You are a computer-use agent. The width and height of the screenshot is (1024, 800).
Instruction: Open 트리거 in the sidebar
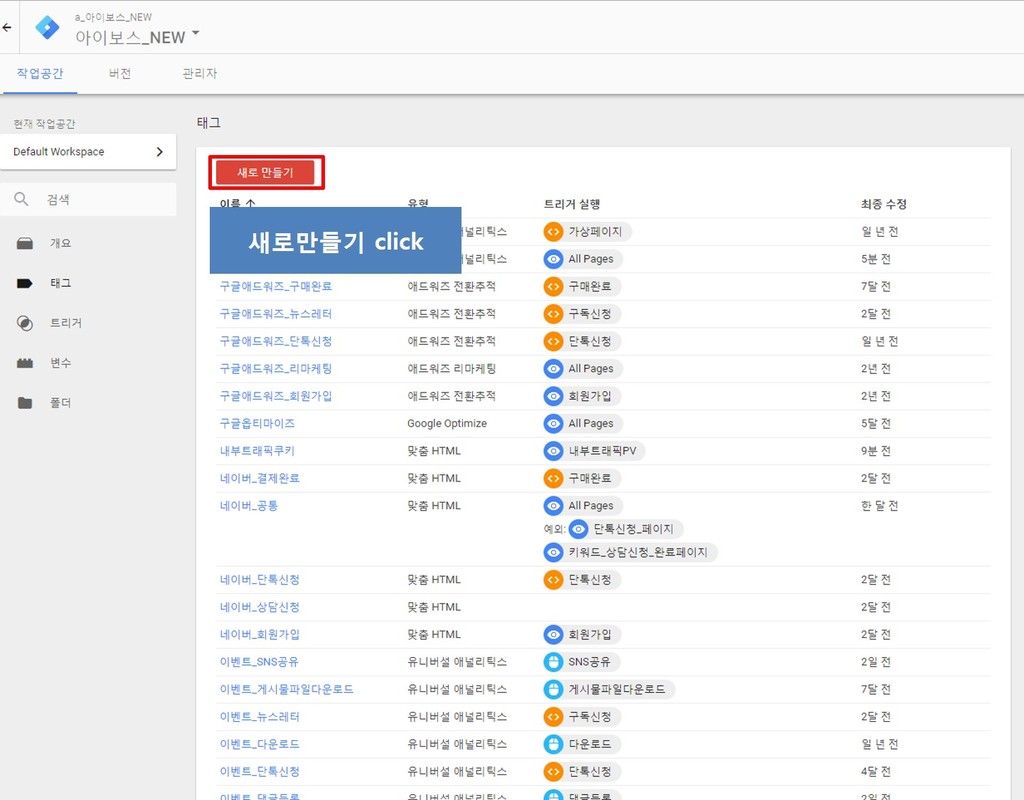coord(65,323)
